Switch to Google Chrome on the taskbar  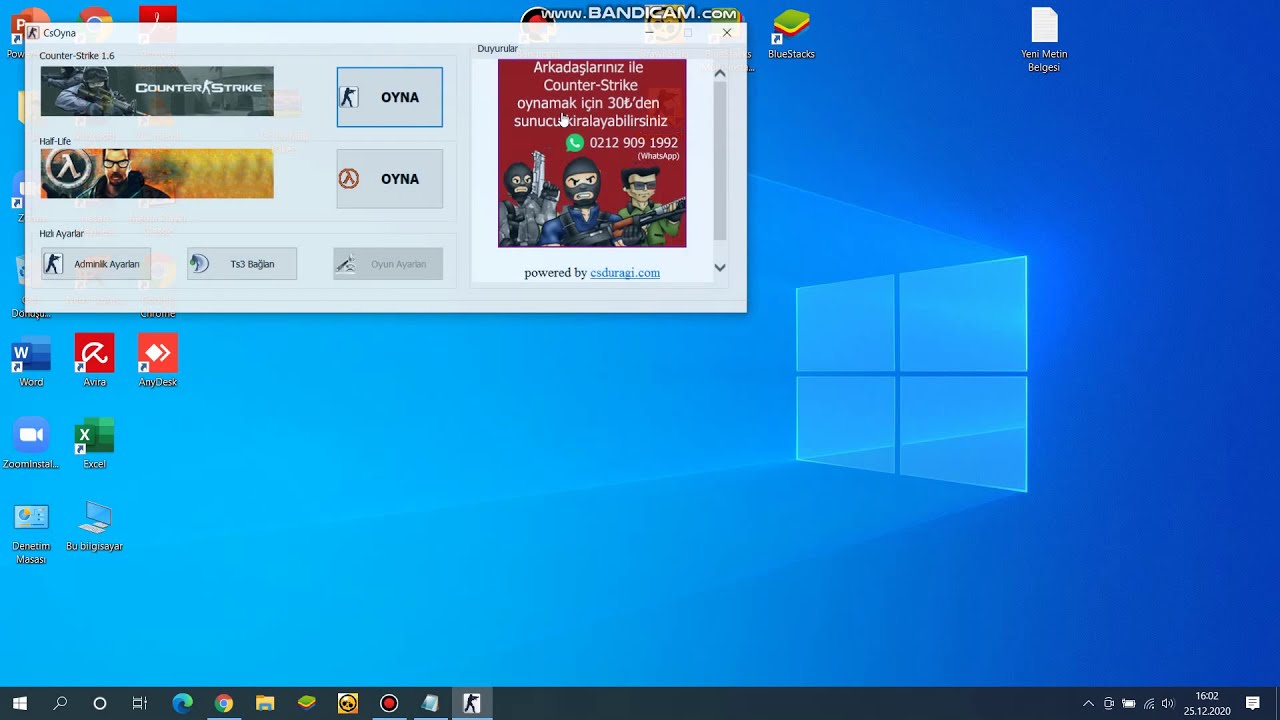[x=223, y=704]
